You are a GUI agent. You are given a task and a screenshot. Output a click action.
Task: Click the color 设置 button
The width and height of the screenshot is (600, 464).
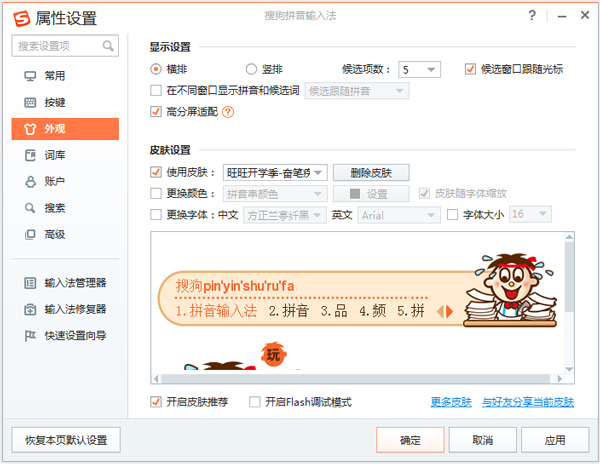pyautogui.click(x=371, y=194)
